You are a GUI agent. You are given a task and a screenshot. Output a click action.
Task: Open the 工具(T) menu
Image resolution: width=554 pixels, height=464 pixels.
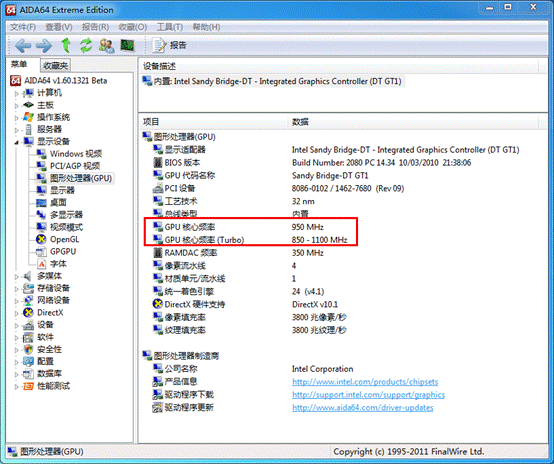pos(170,27)
